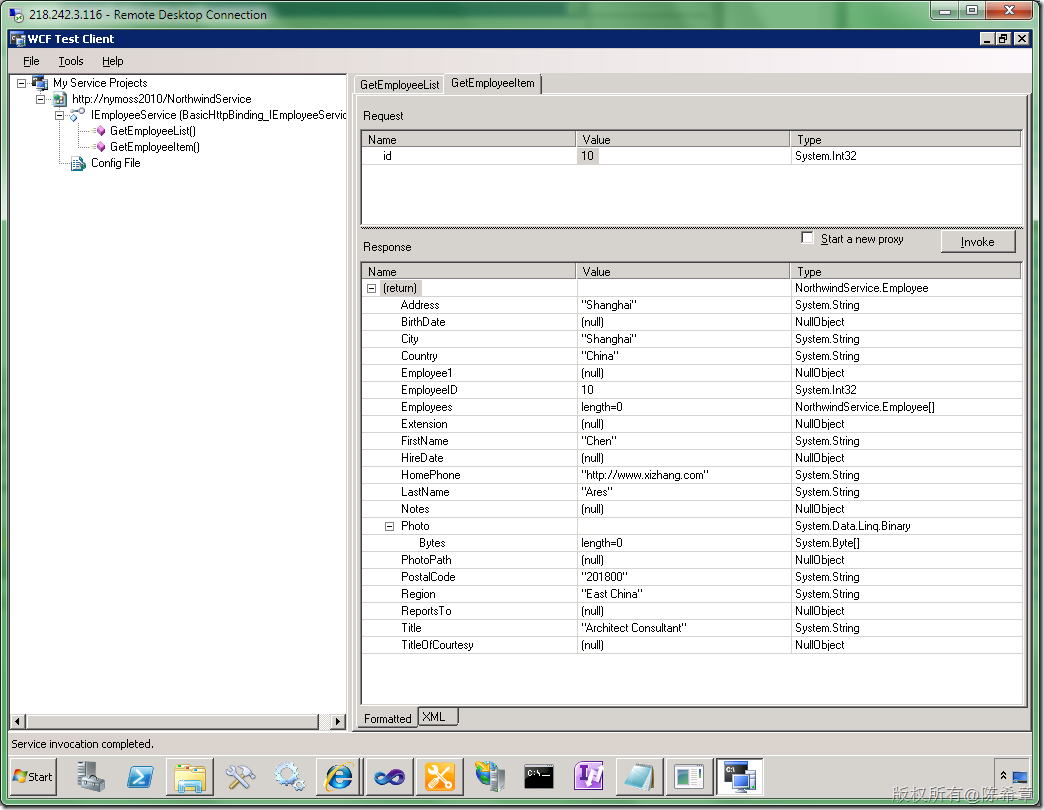Select the PostalCode "201800" value cell
Image resolution: width=1044 pixels, height=810 pixels.
click(684, 577)
